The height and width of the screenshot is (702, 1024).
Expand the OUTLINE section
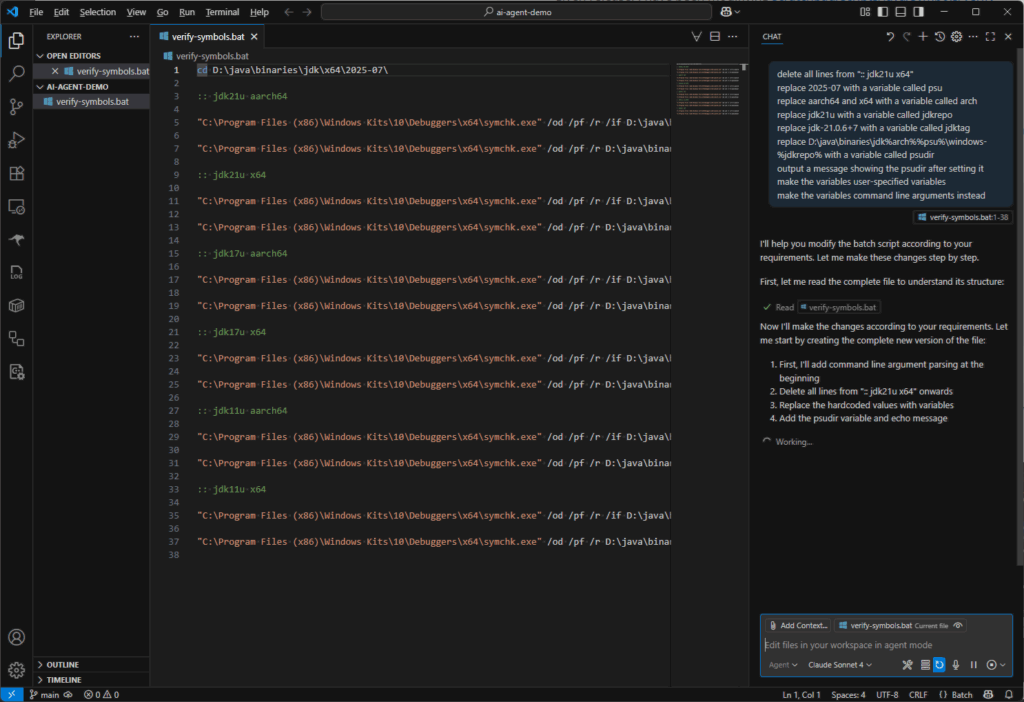click(x=62, y=664)
